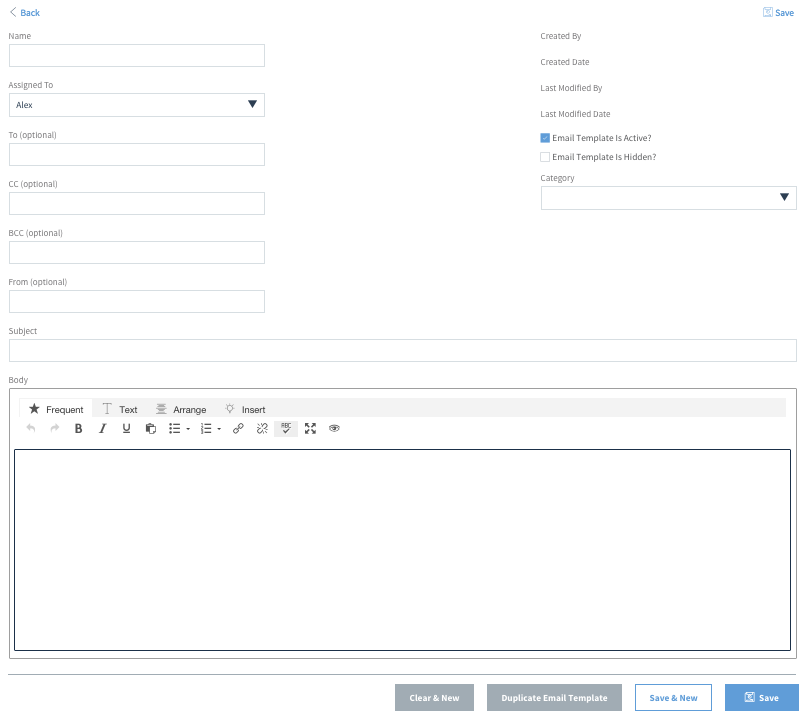Viewport: 803px width, 720px height.
Task: Toggle bold formatting in the body editor
Action: (78, 428)
